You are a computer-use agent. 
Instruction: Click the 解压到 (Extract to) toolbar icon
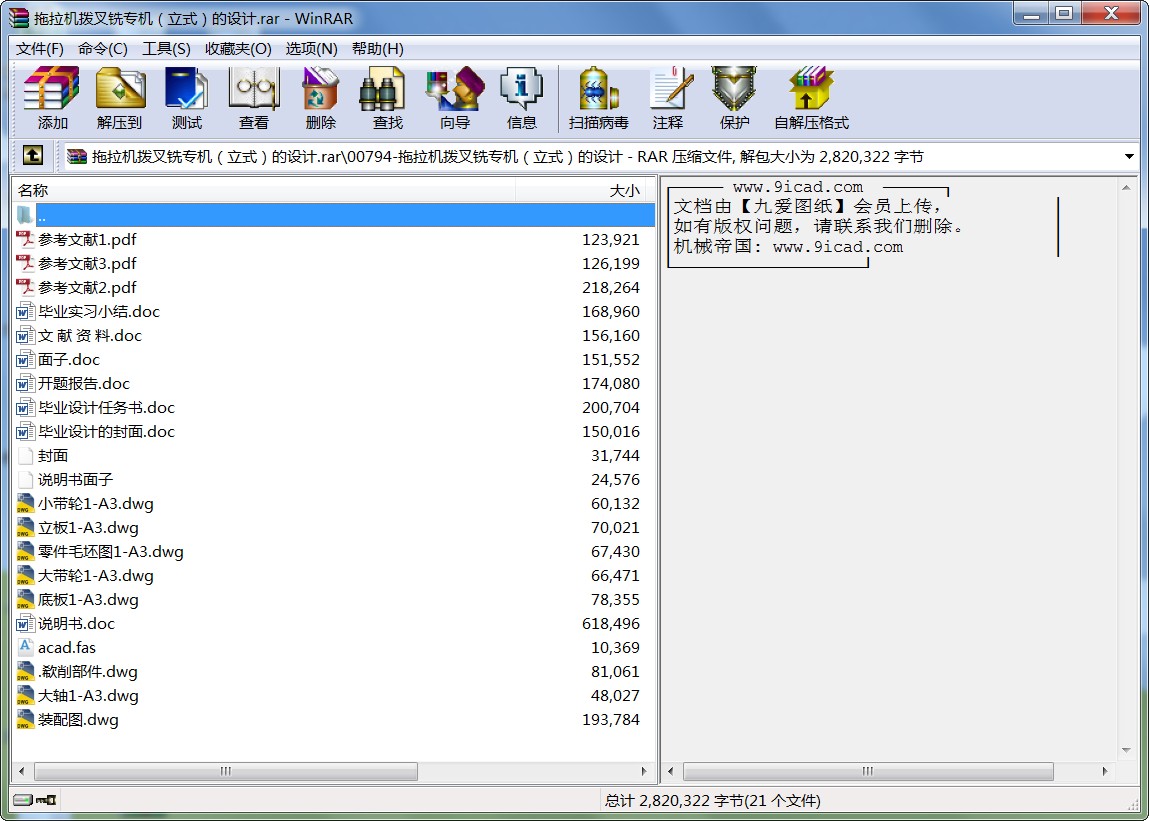click(x=119, y=89)
